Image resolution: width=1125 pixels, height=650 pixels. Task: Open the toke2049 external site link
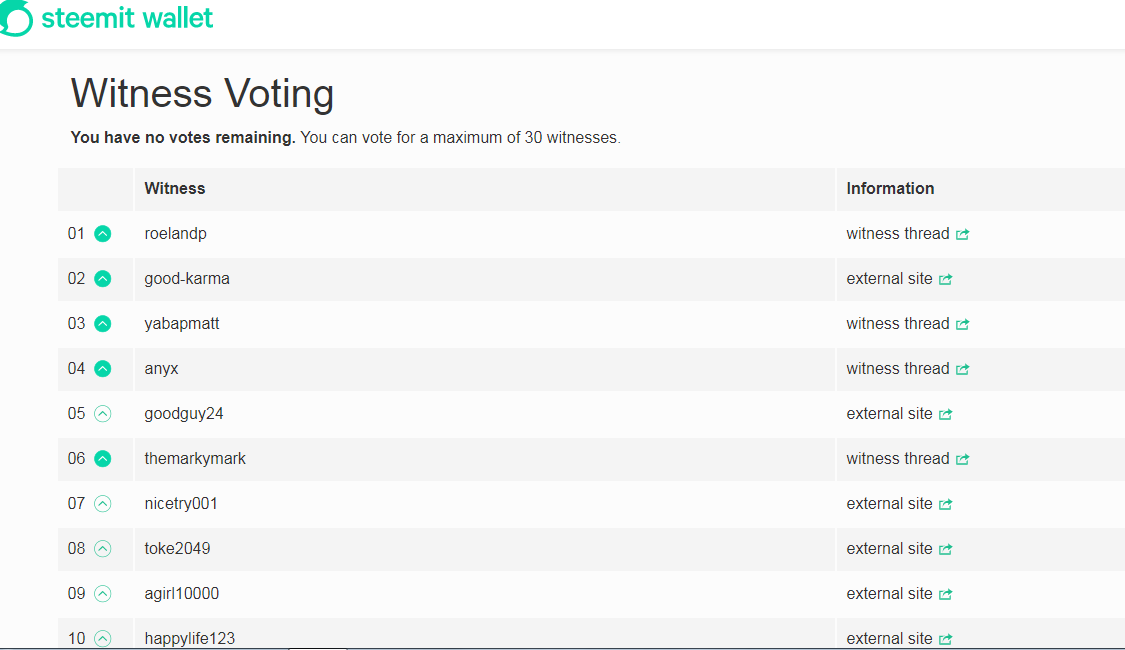[890, 549]
